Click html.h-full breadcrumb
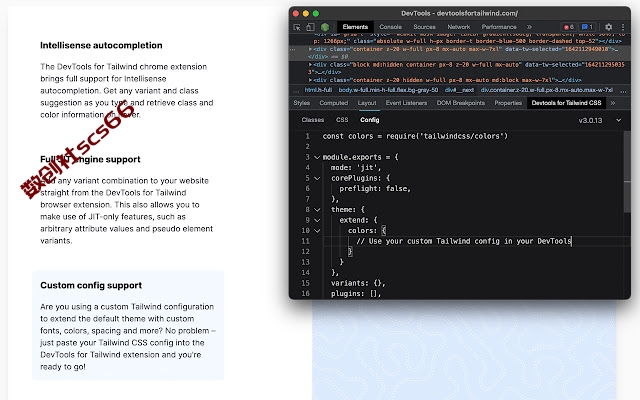Image resolution: width=640 pixels, height=400 pixels. coord(318,90)
